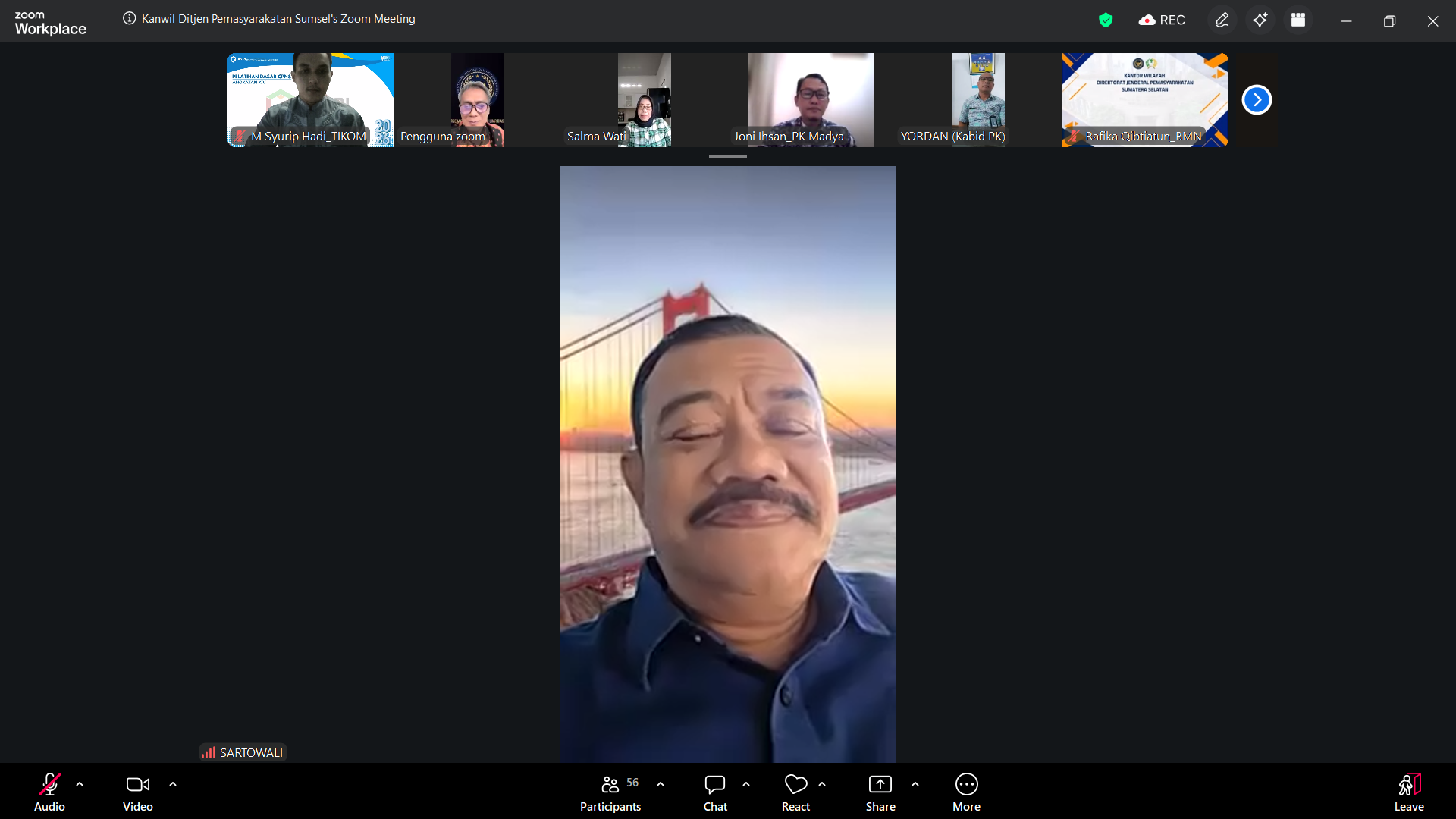1456x819 pixels.
Task: Close the Zoom meeting window
Action: pos(1432,20)
